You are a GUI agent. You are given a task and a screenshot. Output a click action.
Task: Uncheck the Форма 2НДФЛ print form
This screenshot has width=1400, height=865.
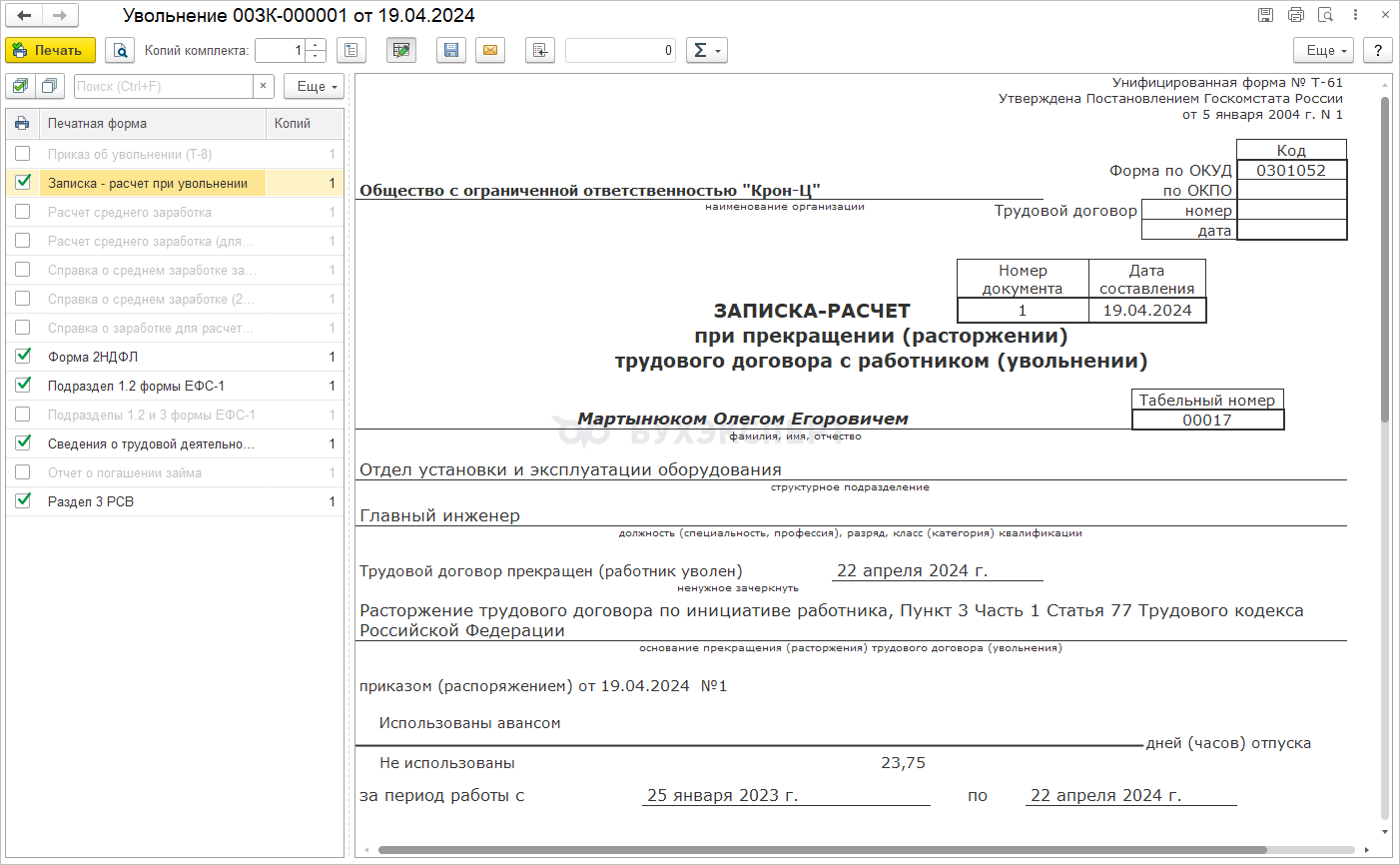pos(23,357)
